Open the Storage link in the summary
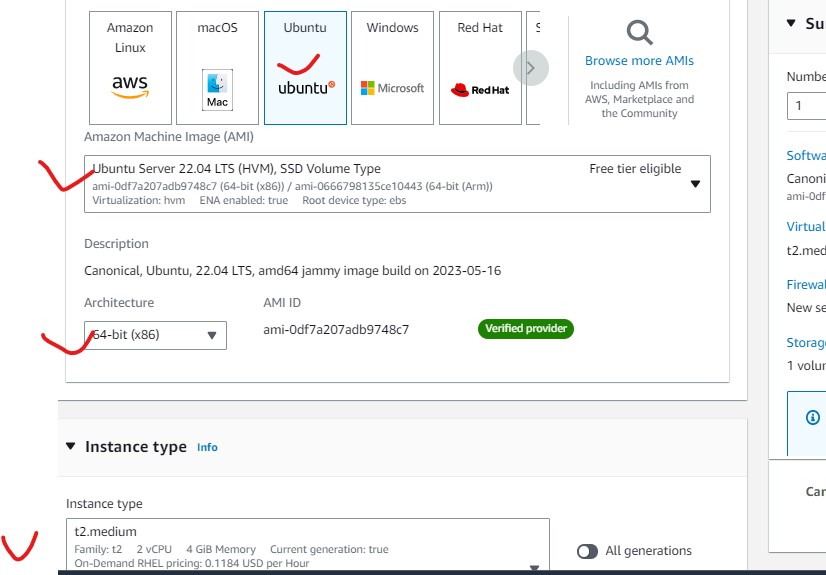 click(x=806, y=343)
